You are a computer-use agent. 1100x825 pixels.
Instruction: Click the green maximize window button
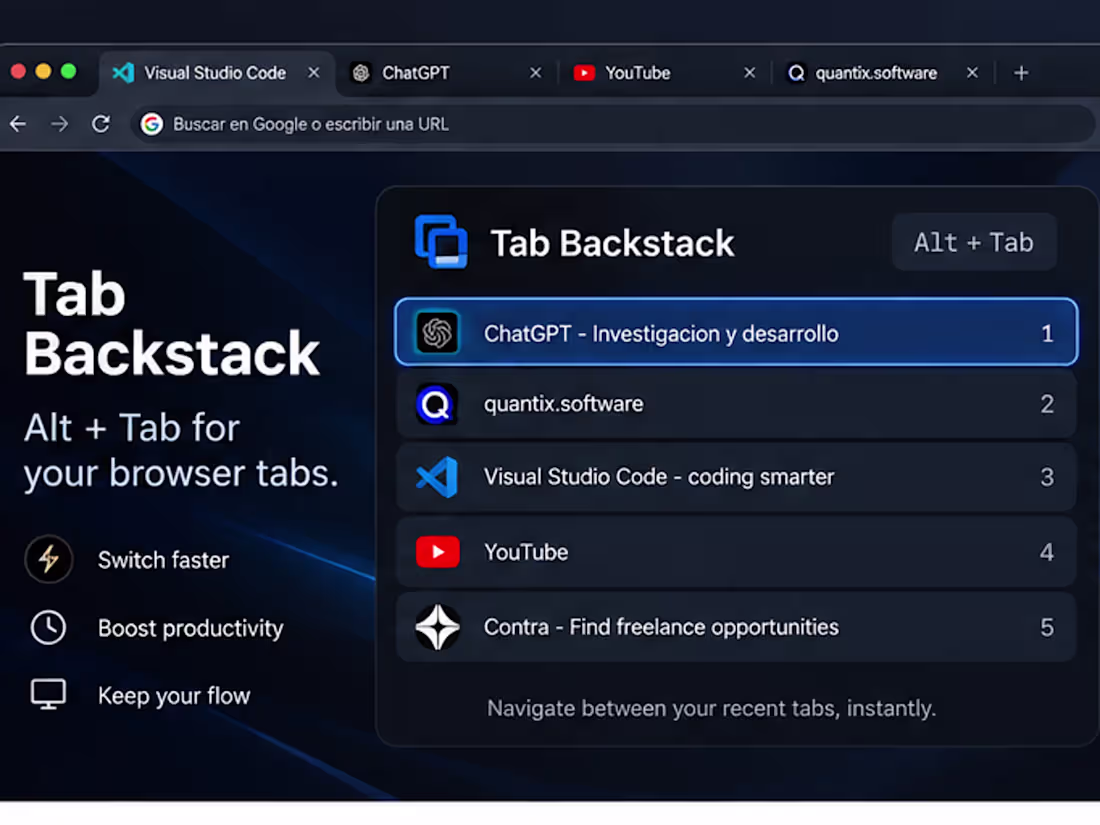point(68,71)
